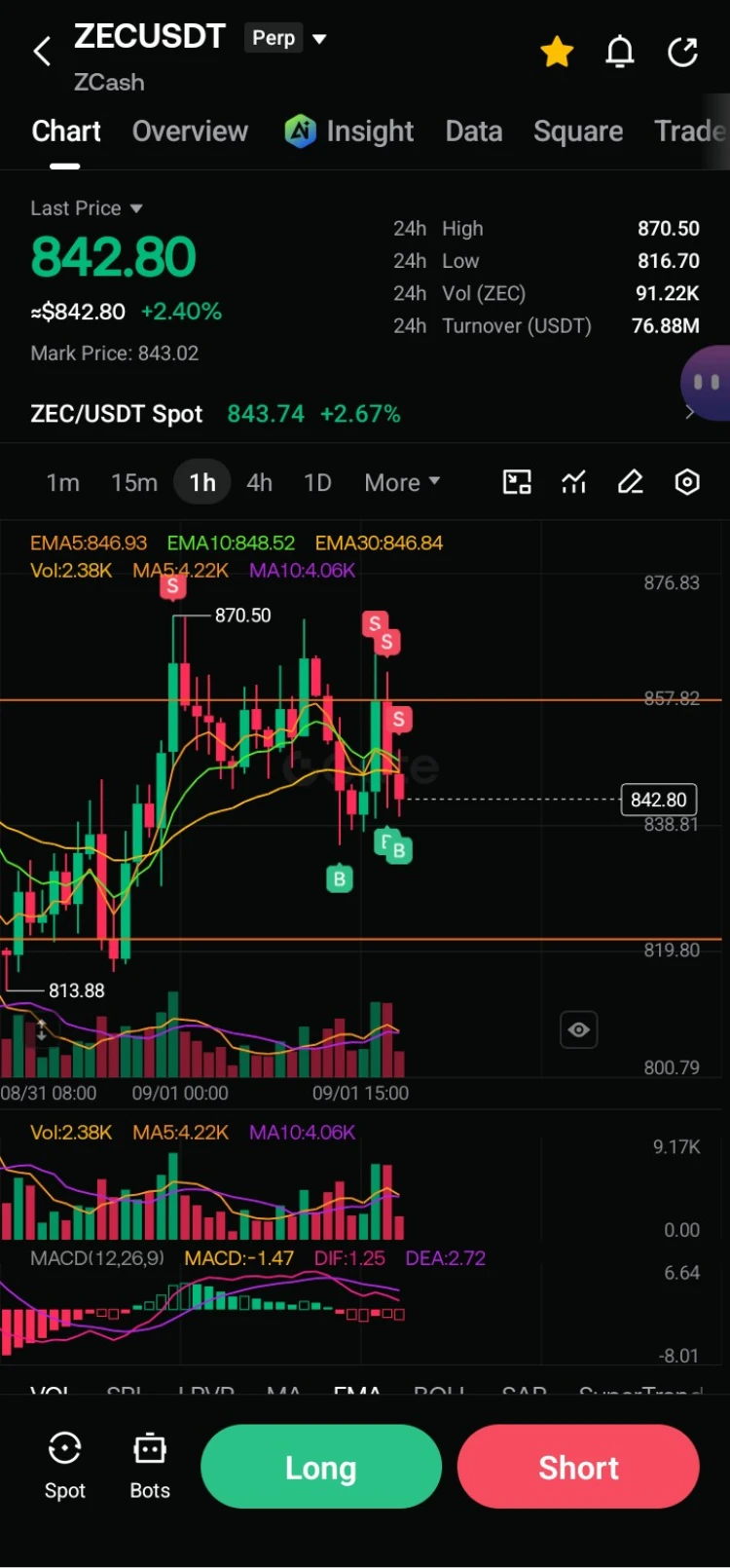Open the chart indicators icon

click(574, 482)
